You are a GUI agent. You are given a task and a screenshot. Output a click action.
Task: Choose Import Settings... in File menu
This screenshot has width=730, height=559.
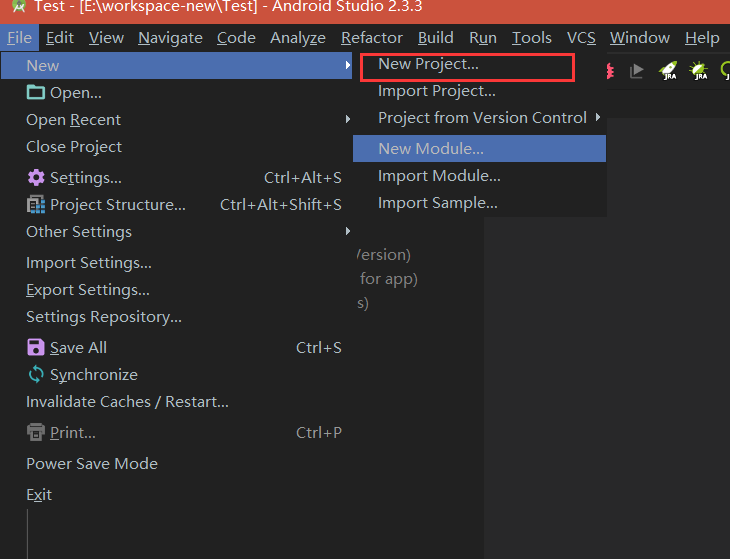tap(176, 263)
